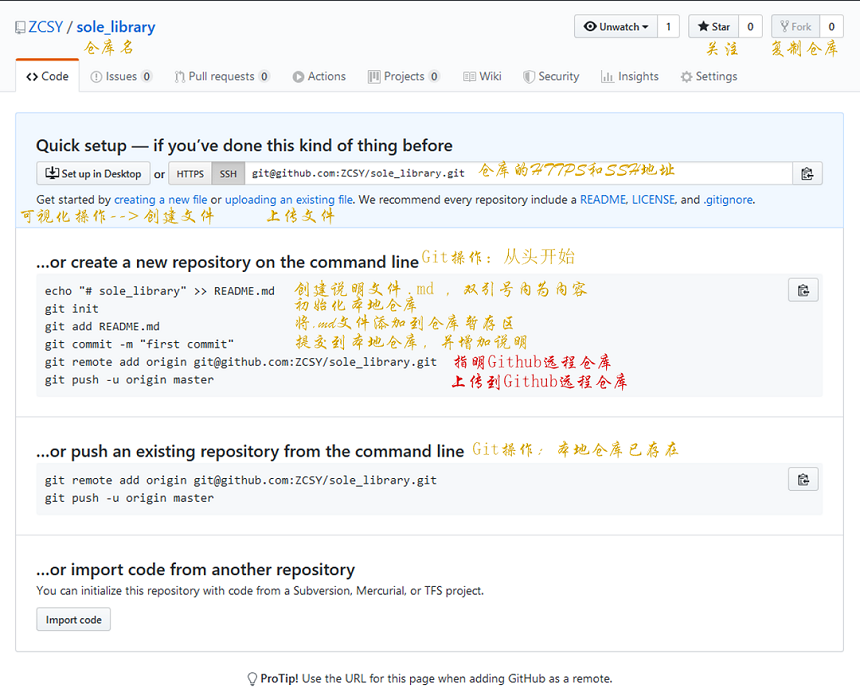
Task: Open the .gitignore link
Action: 728,200
